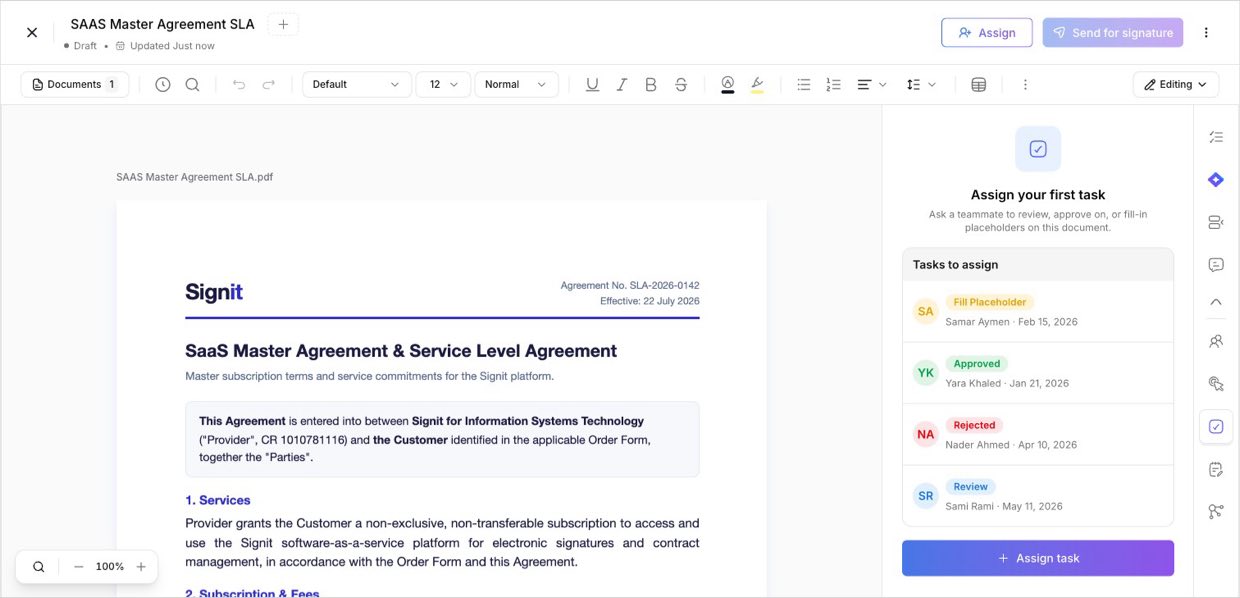Open the cursor click-tracking panel in the sidebar
1240x598 pixels.
[x=1216, y=384]
